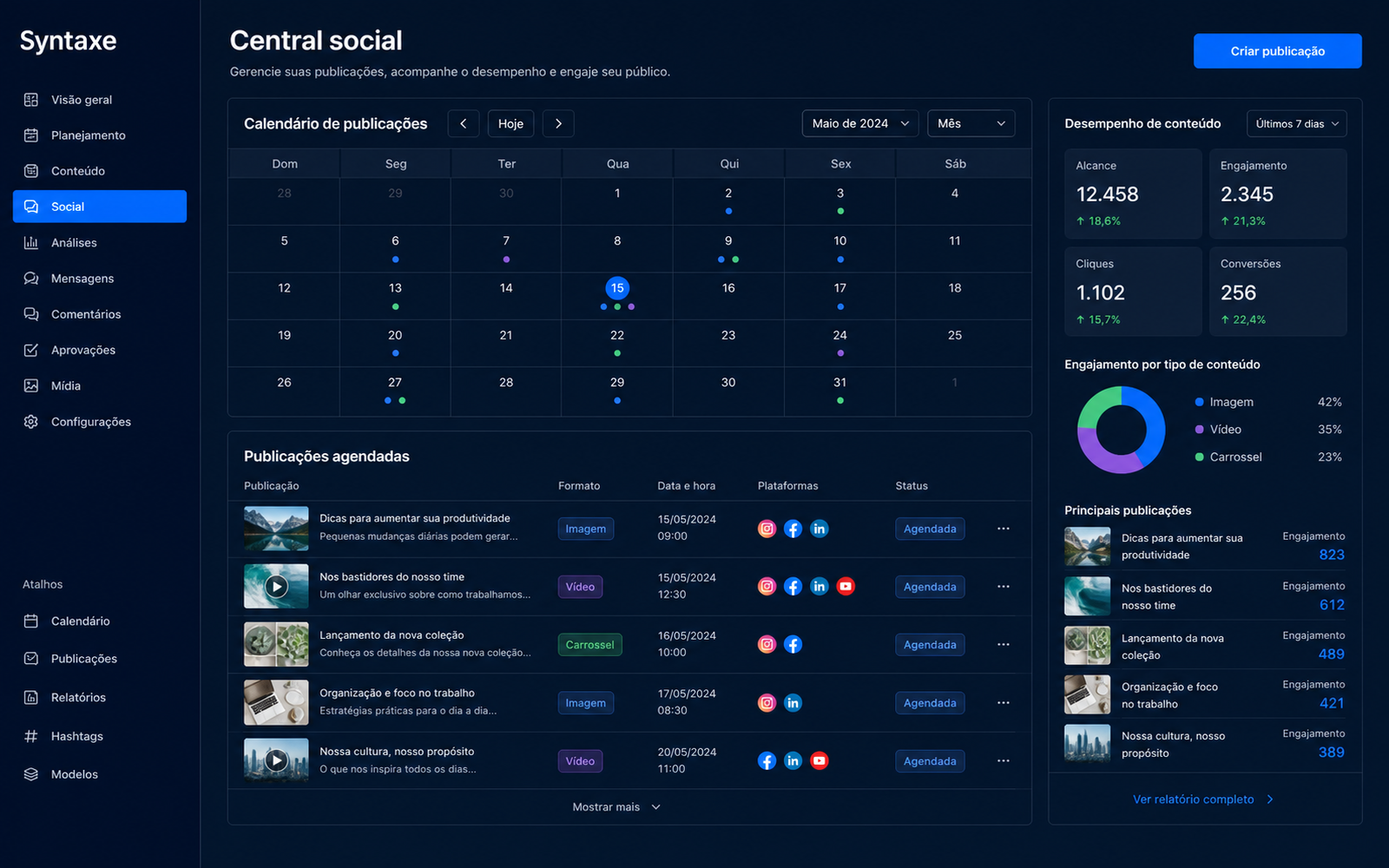Expand the list with Mostrar mais
The height and width of the screenshot is (868, 1389).
click(x=616, y=807)
